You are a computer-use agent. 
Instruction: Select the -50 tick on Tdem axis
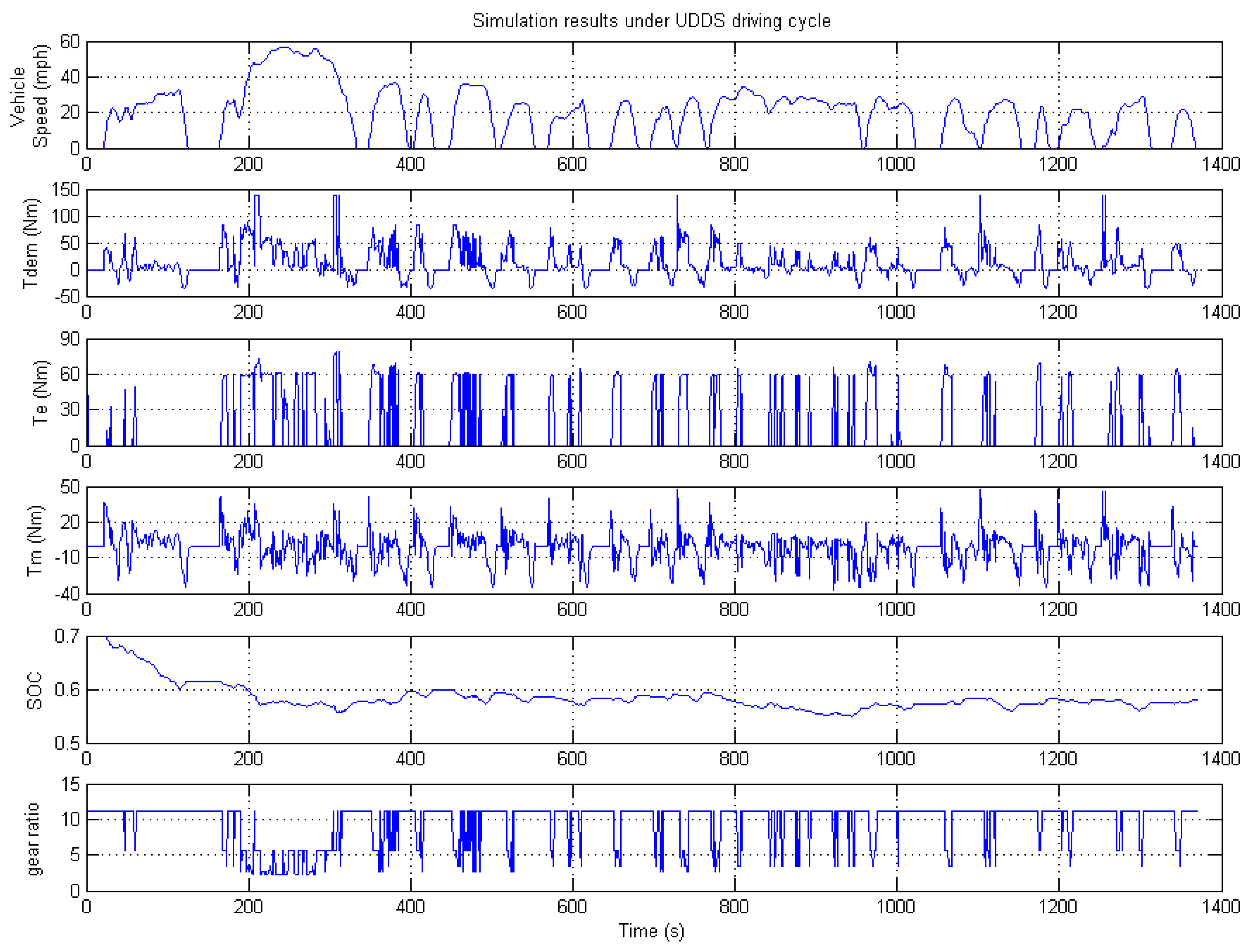pos(67,296)
